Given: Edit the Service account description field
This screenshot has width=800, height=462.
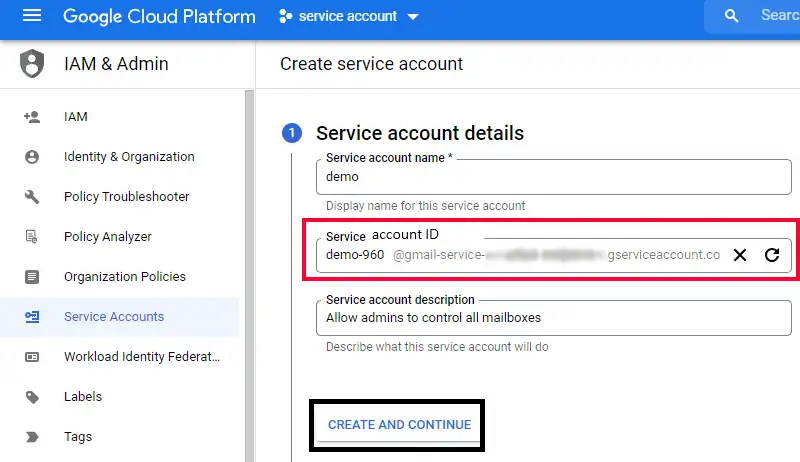Looking at the screenshot, I should [x=554, y=318].
